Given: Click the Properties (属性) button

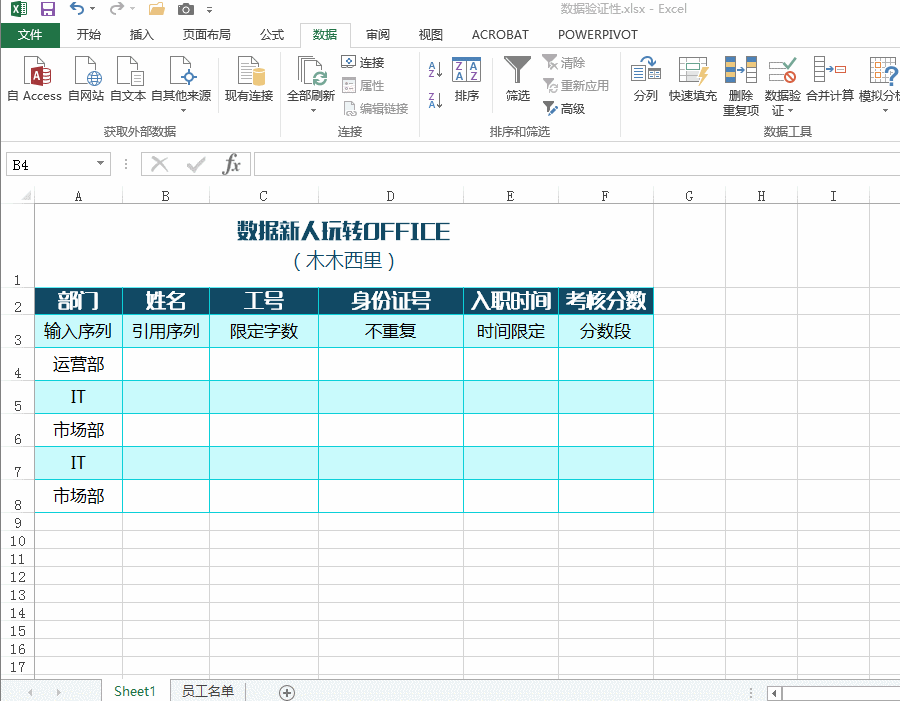Looking at the screenshot, I should (363, 86).
